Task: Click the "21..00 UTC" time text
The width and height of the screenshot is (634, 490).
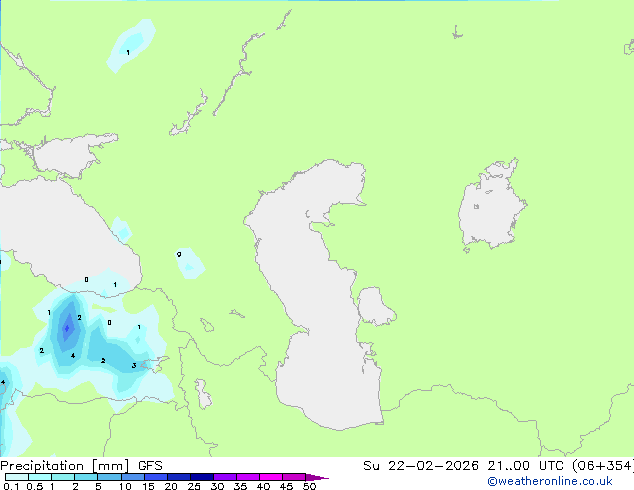Action: [x=525, y=466]
